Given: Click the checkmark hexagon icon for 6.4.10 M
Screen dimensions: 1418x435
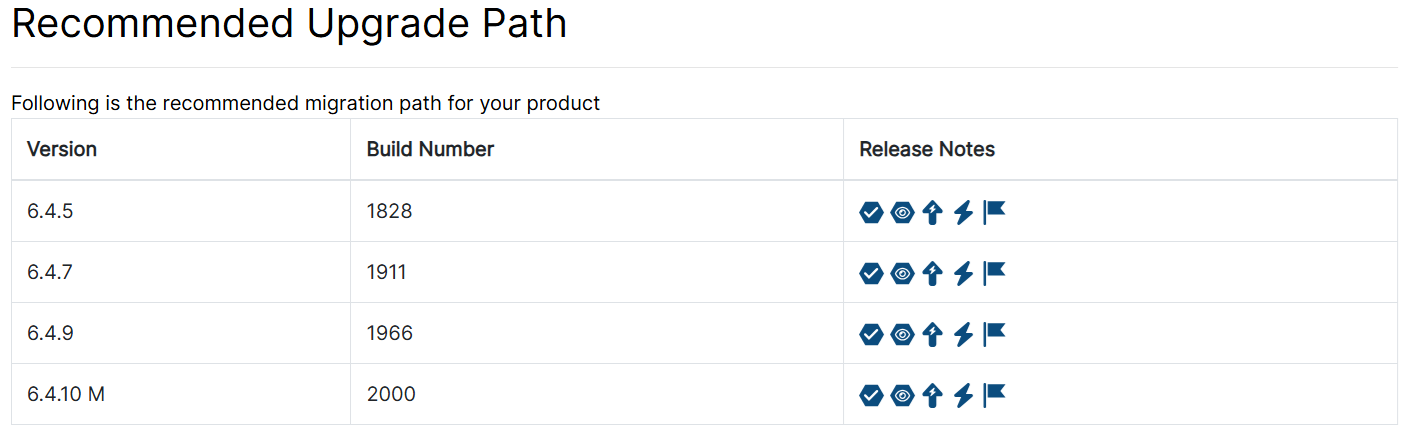Looking at the screenshot, I should 871,395.
